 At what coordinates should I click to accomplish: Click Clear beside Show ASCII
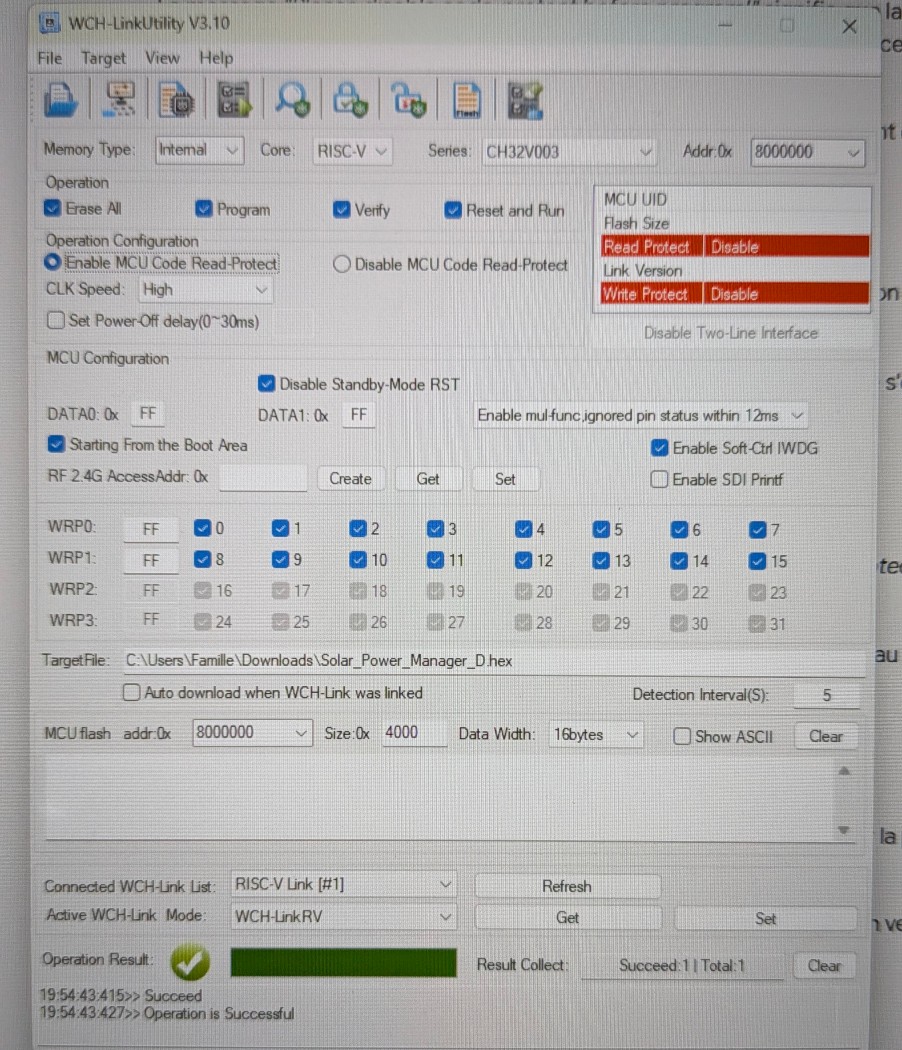click(825, 736)
